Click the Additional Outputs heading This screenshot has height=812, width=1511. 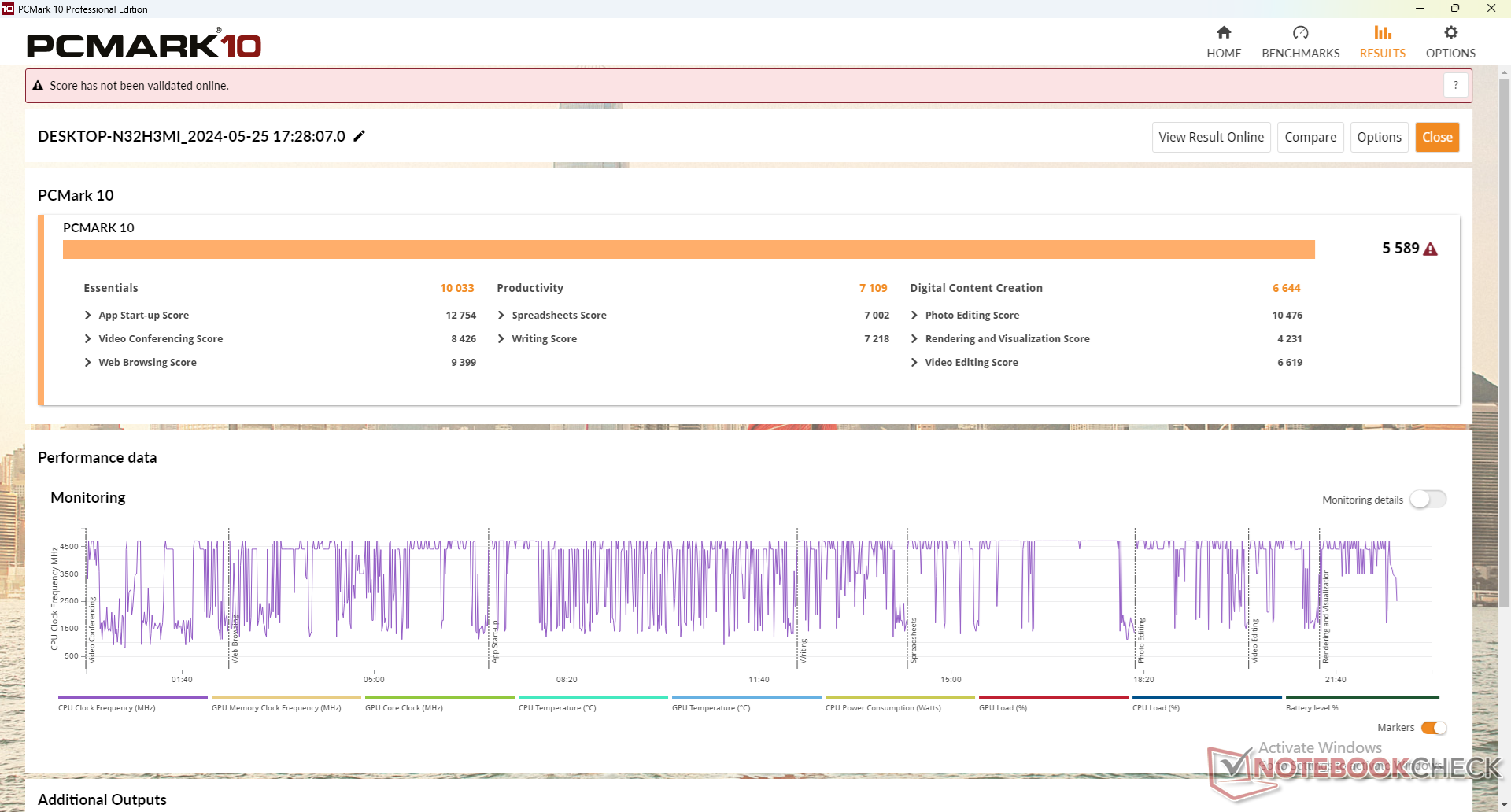click(x=102, y=799)
